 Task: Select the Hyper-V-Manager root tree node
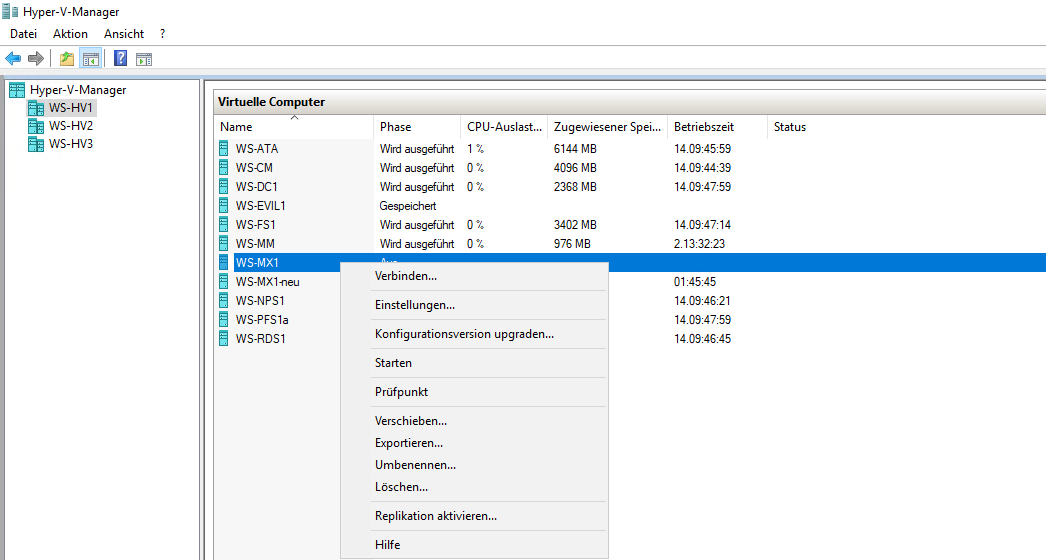point(78,89)
